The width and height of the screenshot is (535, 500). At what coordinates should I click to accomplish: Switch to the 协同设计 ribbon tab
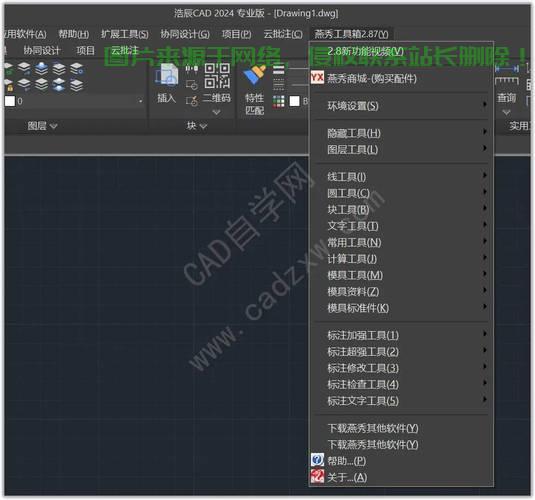[42, 51]
